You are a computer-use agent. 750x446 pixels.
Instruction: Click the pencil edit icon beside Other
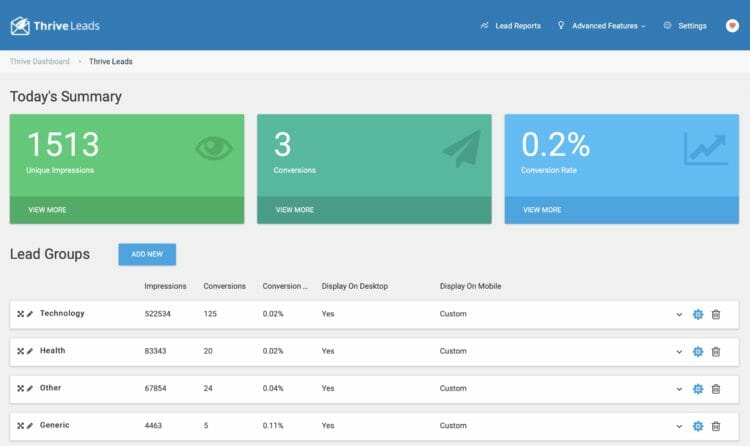click(x=30, y=389)
